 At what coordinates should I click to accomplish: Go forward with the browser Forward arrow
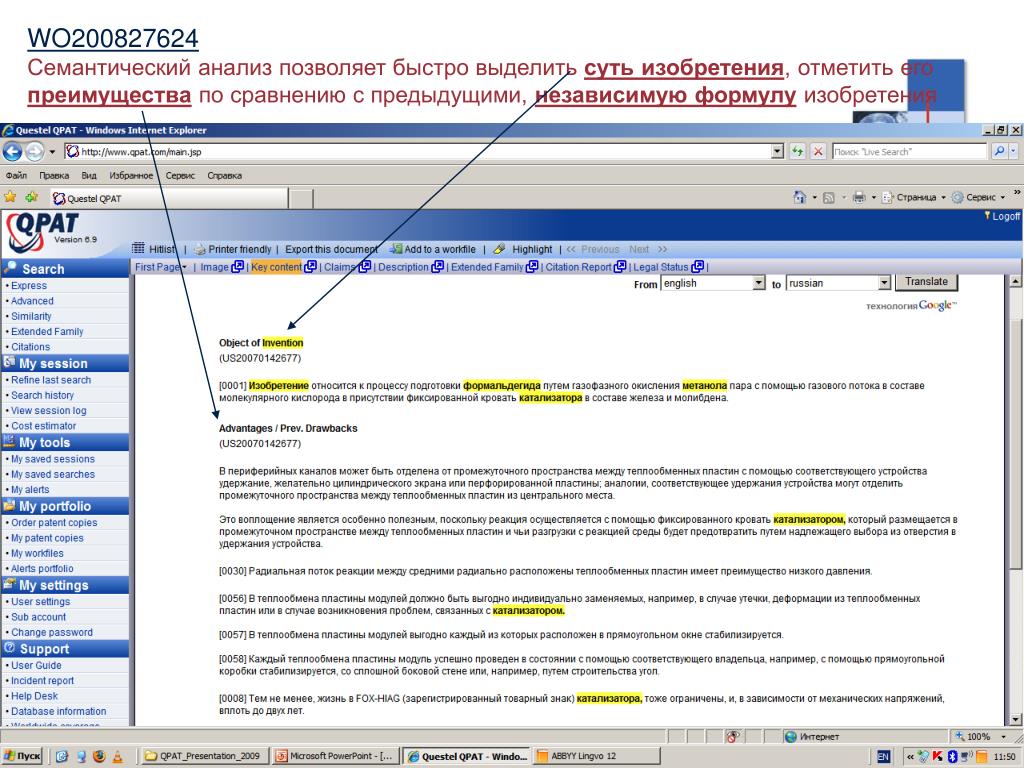pyautogui.click(x=35, y=152)
